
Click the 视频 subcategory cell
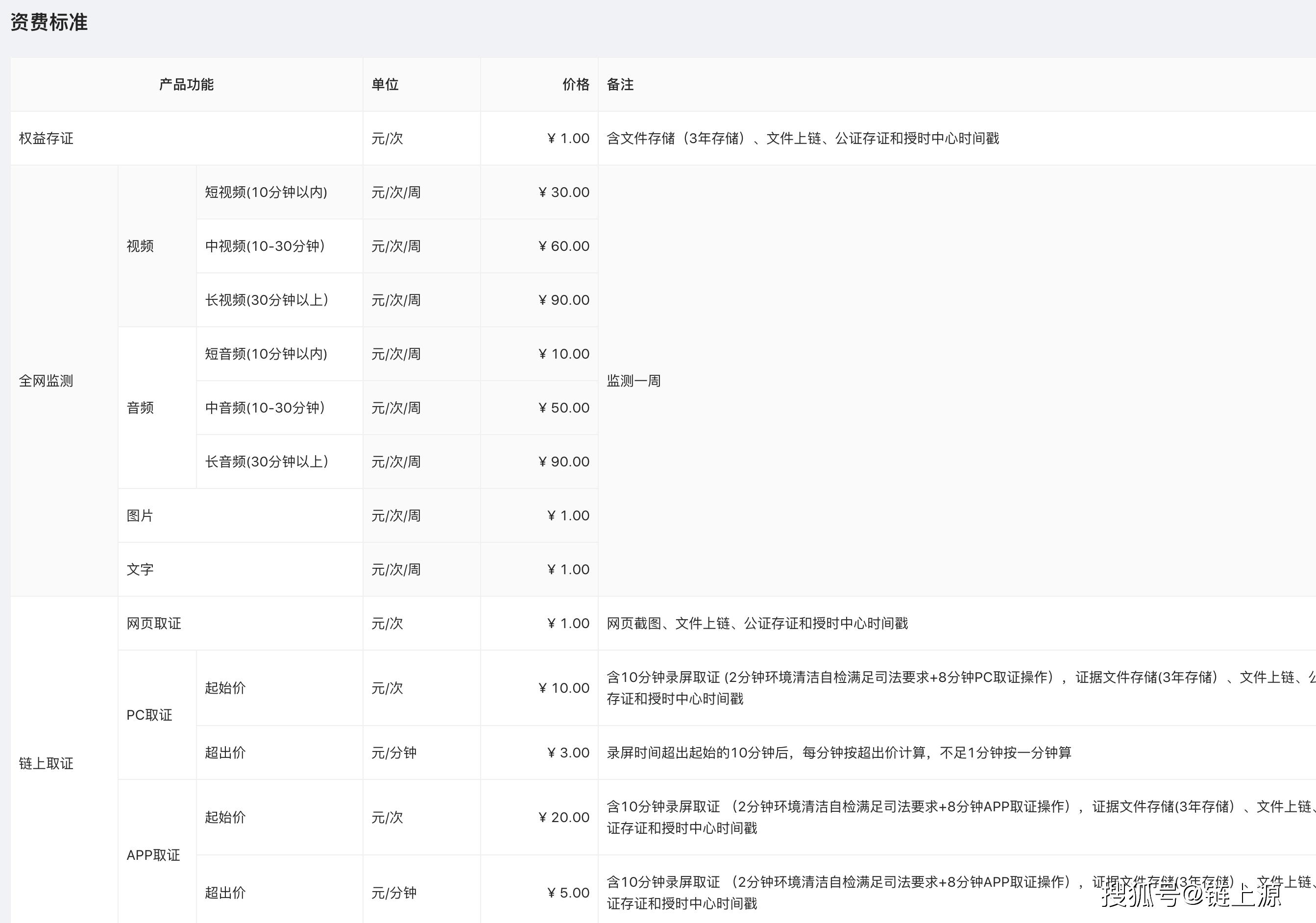[141, 246]
